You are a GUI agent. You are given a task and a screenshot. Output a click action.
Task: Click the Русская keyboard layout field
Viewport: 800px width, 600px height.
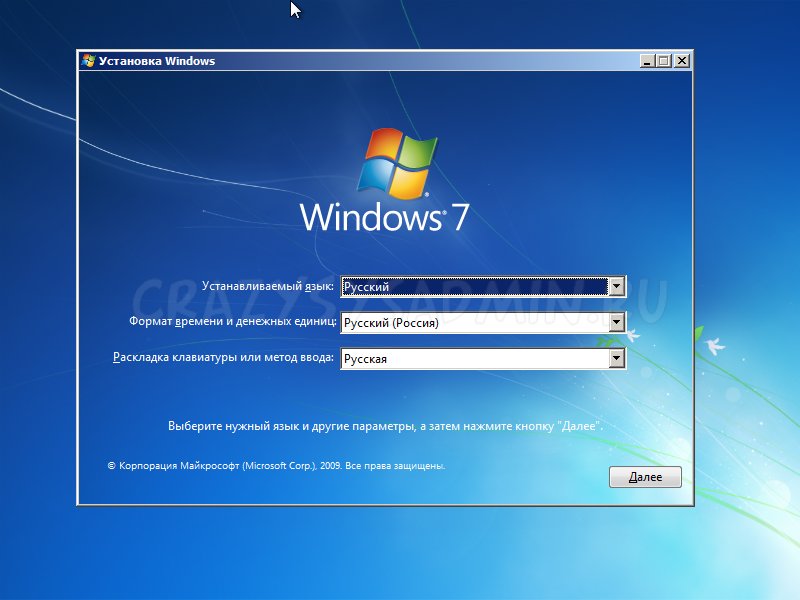point(474,358)
